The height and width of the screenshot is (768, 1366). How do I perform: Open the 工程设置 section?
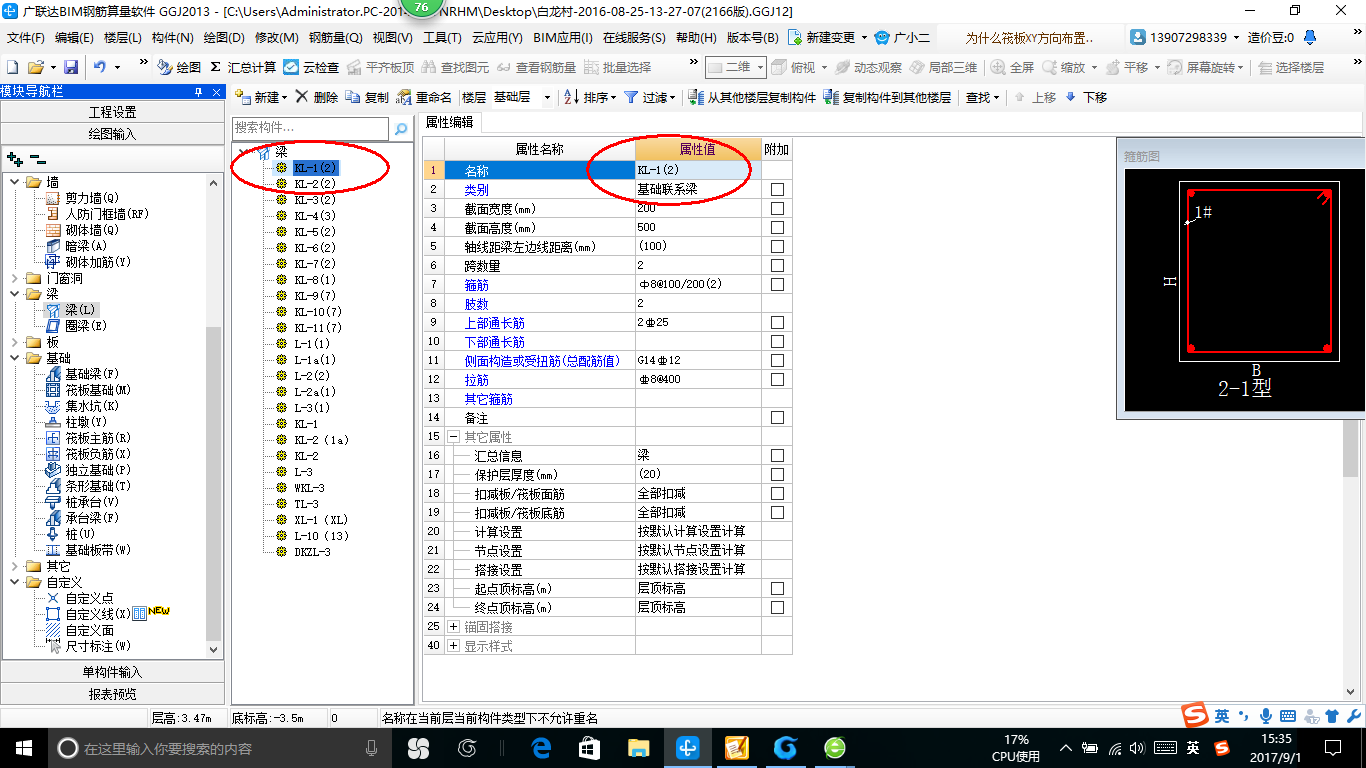point(112,112)
